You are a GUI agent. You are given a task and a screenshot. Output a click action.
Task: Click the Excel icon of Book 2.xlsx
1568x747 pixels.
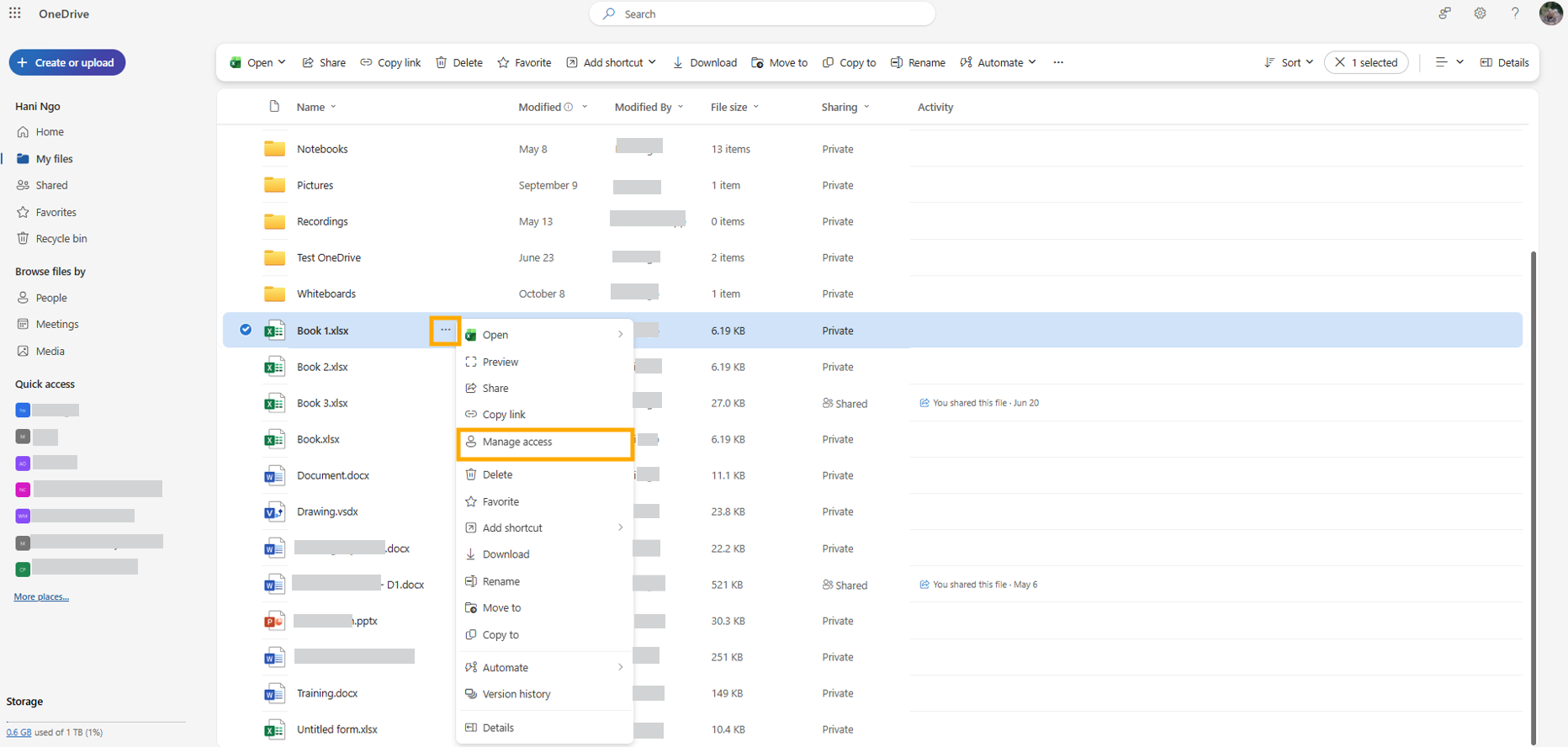[273, 367]
